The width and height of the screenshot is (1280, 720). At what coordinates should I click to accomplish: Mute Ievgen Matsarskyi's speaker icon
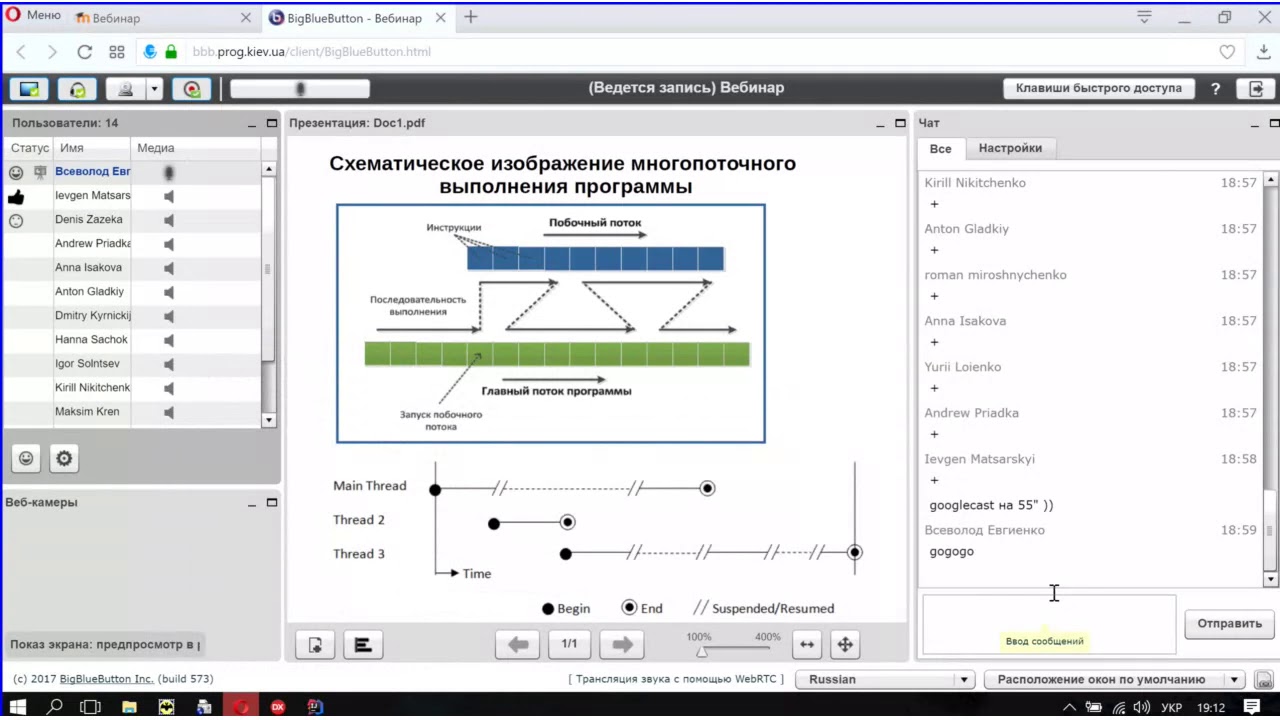(x=169, y=196)
